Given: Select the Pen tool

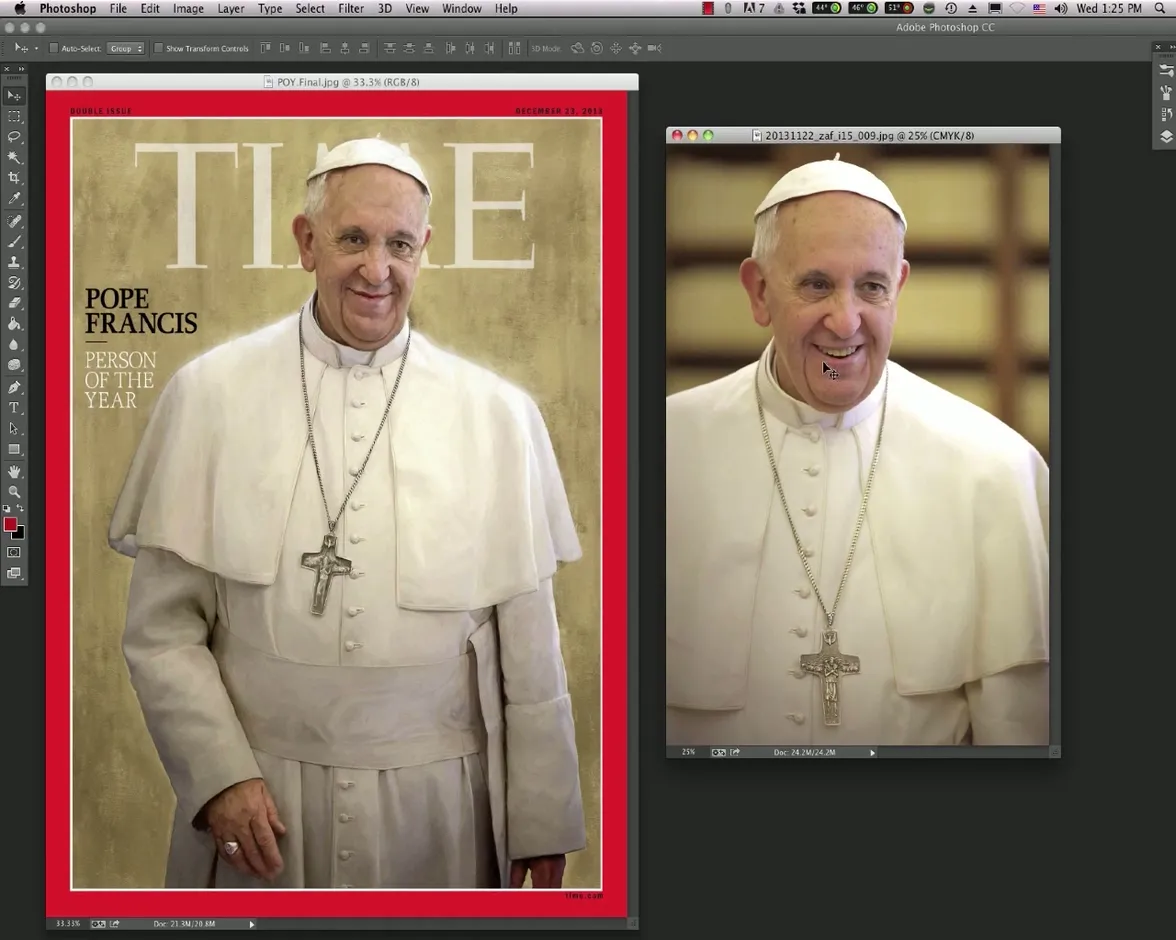Looking at the screenshot, I should [x=14, y=387].
